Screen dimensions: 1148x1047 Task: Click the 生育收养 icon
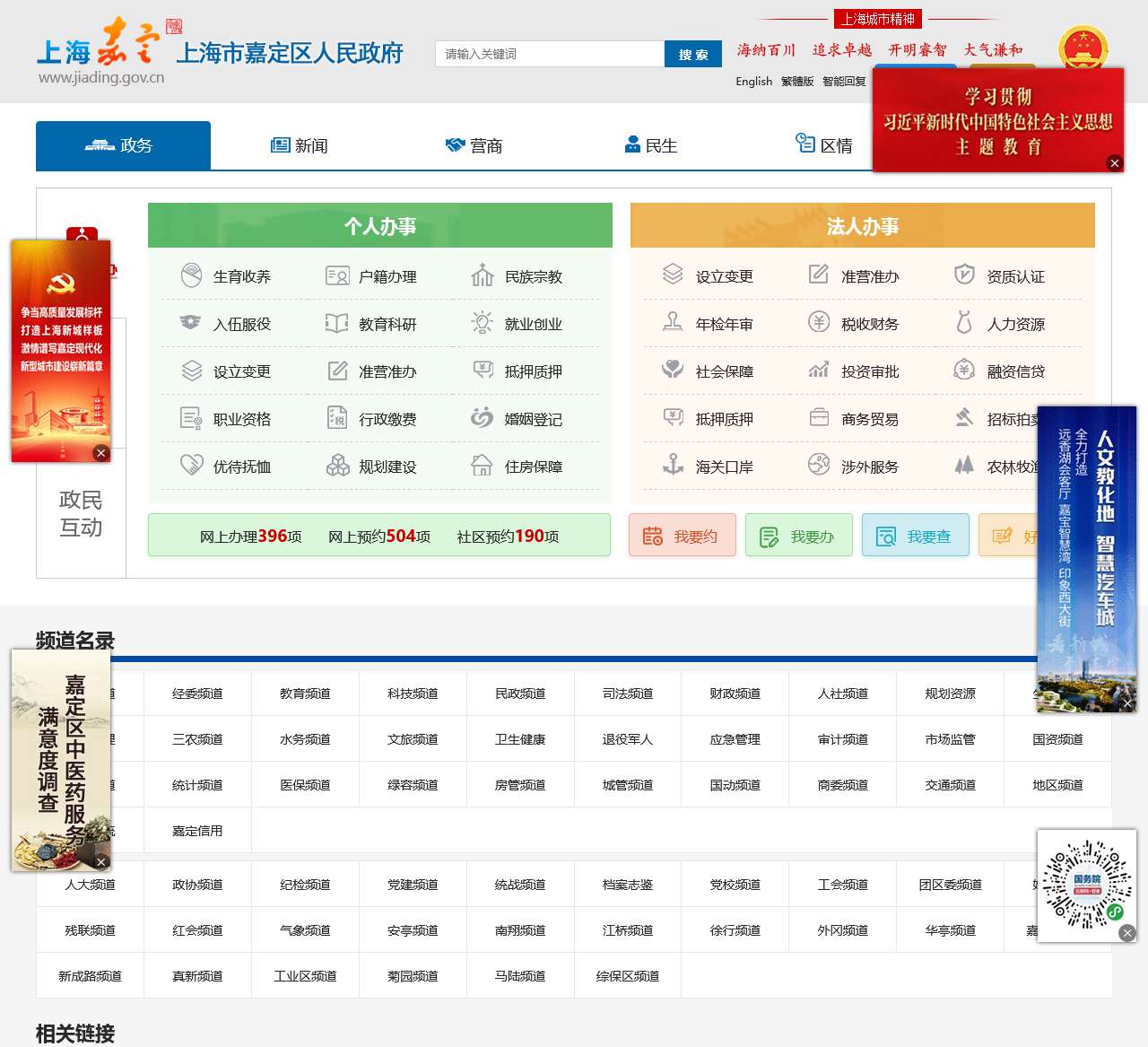(x=191, y=275)
